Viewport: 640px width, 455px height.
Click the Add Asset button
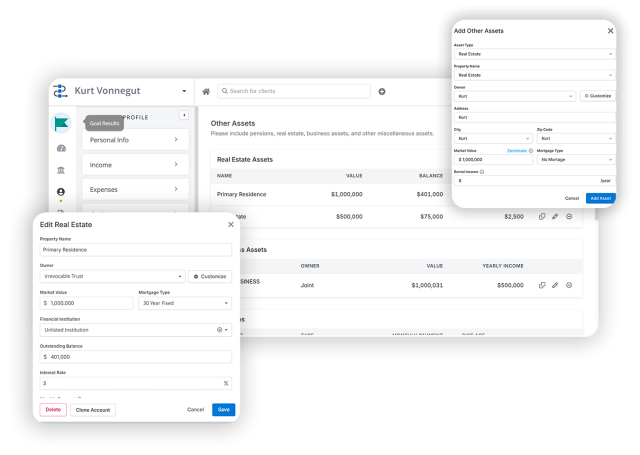coord(601,198)
